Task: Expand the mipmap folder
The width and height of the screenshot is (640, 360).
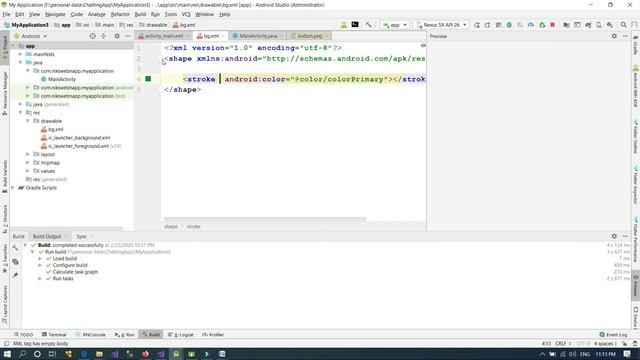Action: (28, 162)
